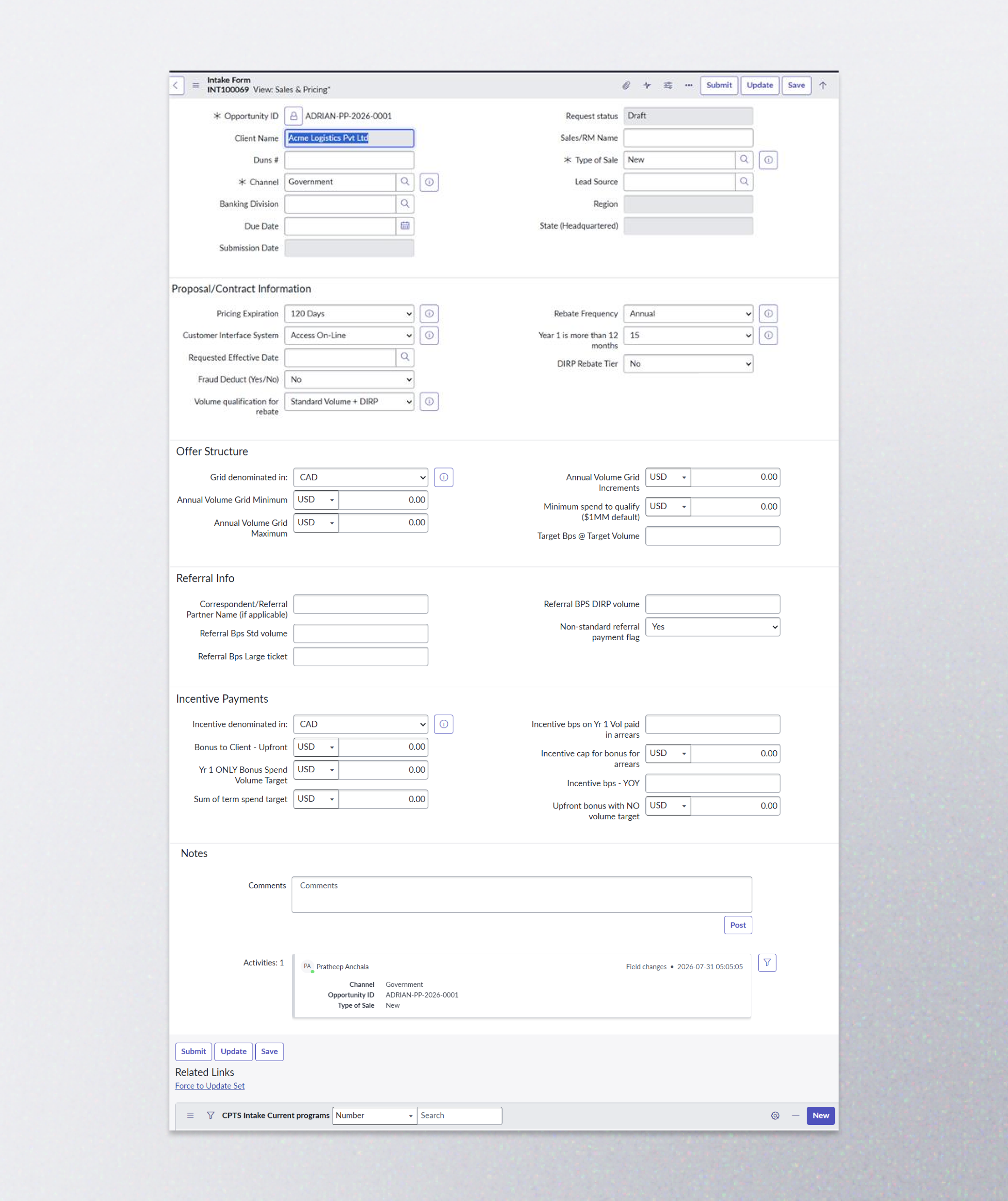Open related list gear settings icon
Image resolution: width=1008 pixels, height=1201 pixels.
(775, 1116)
